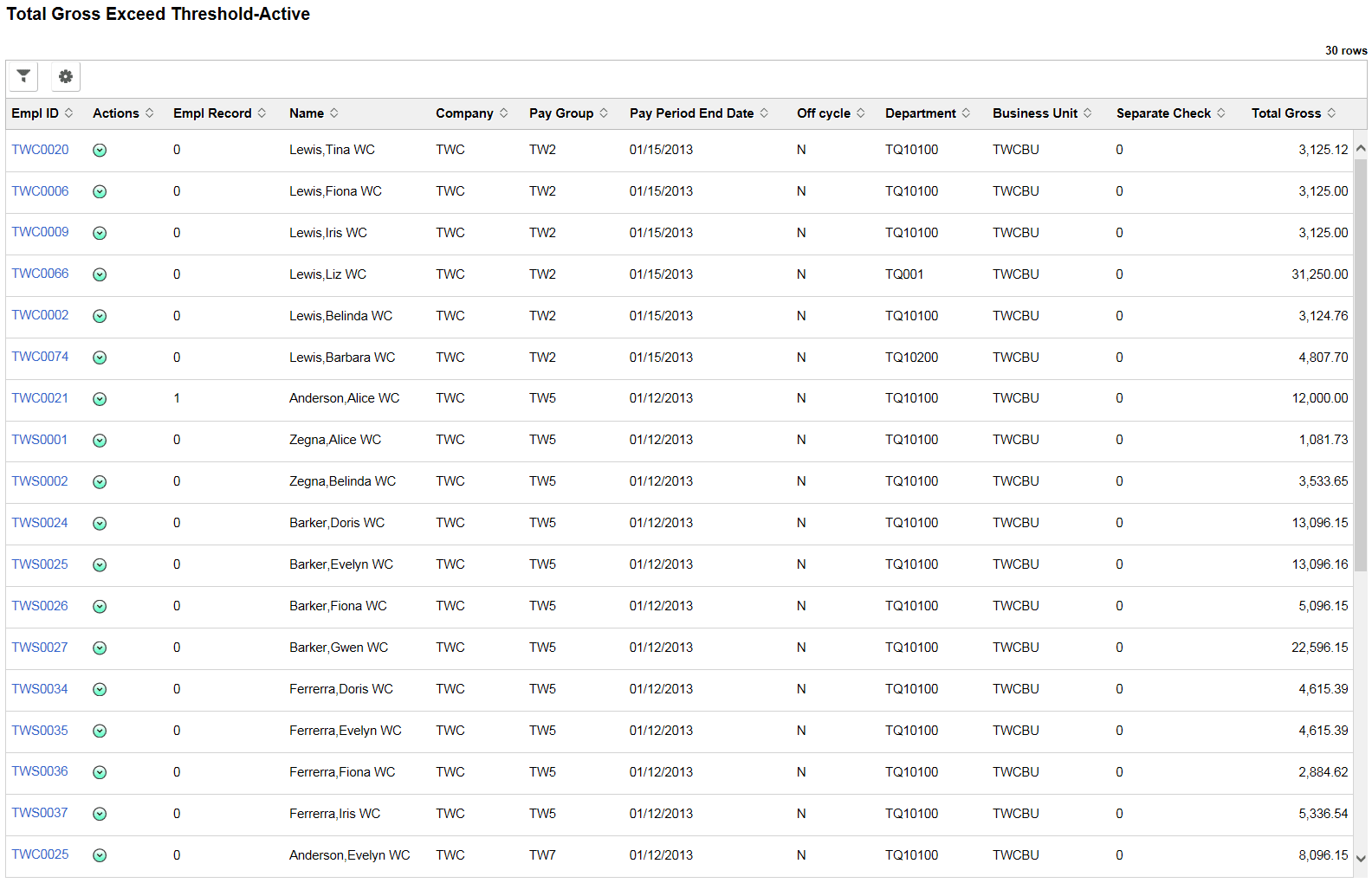Sort by Name column header
This screenshot has height=883, width=1372.
(314, 113)
